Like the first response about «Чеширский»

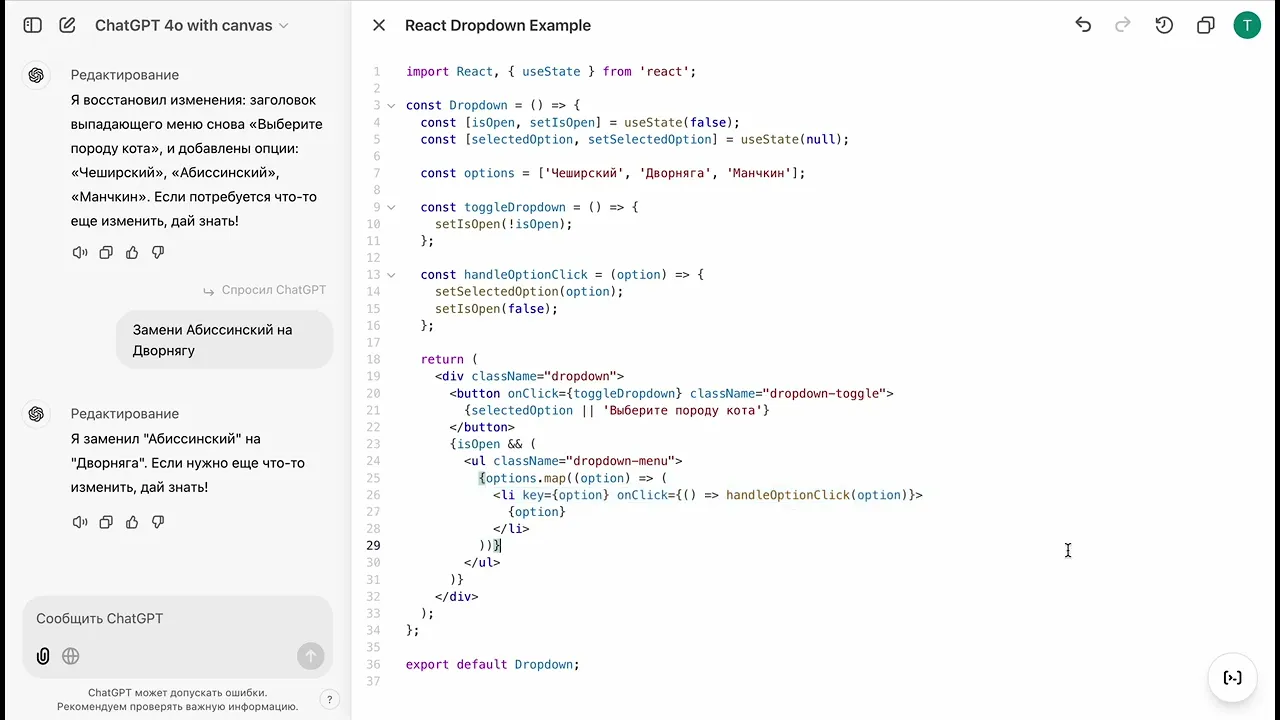132,253
